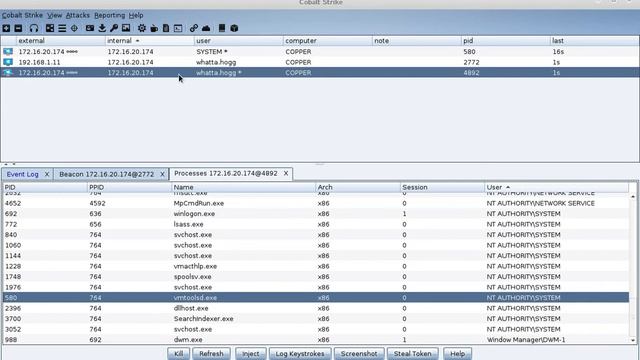Sort sessions by the note column
Image resolution: width=640 pixels, height=360 pixels.
coord(416,41)
